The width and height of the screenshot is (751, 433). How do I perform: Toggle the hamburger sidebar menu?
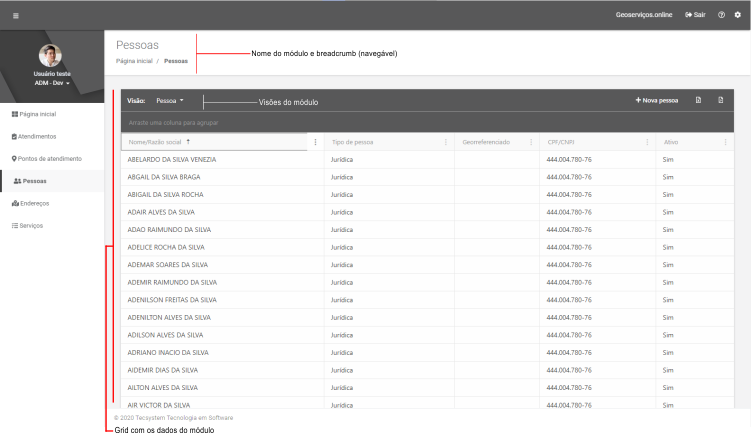(15, 15)
